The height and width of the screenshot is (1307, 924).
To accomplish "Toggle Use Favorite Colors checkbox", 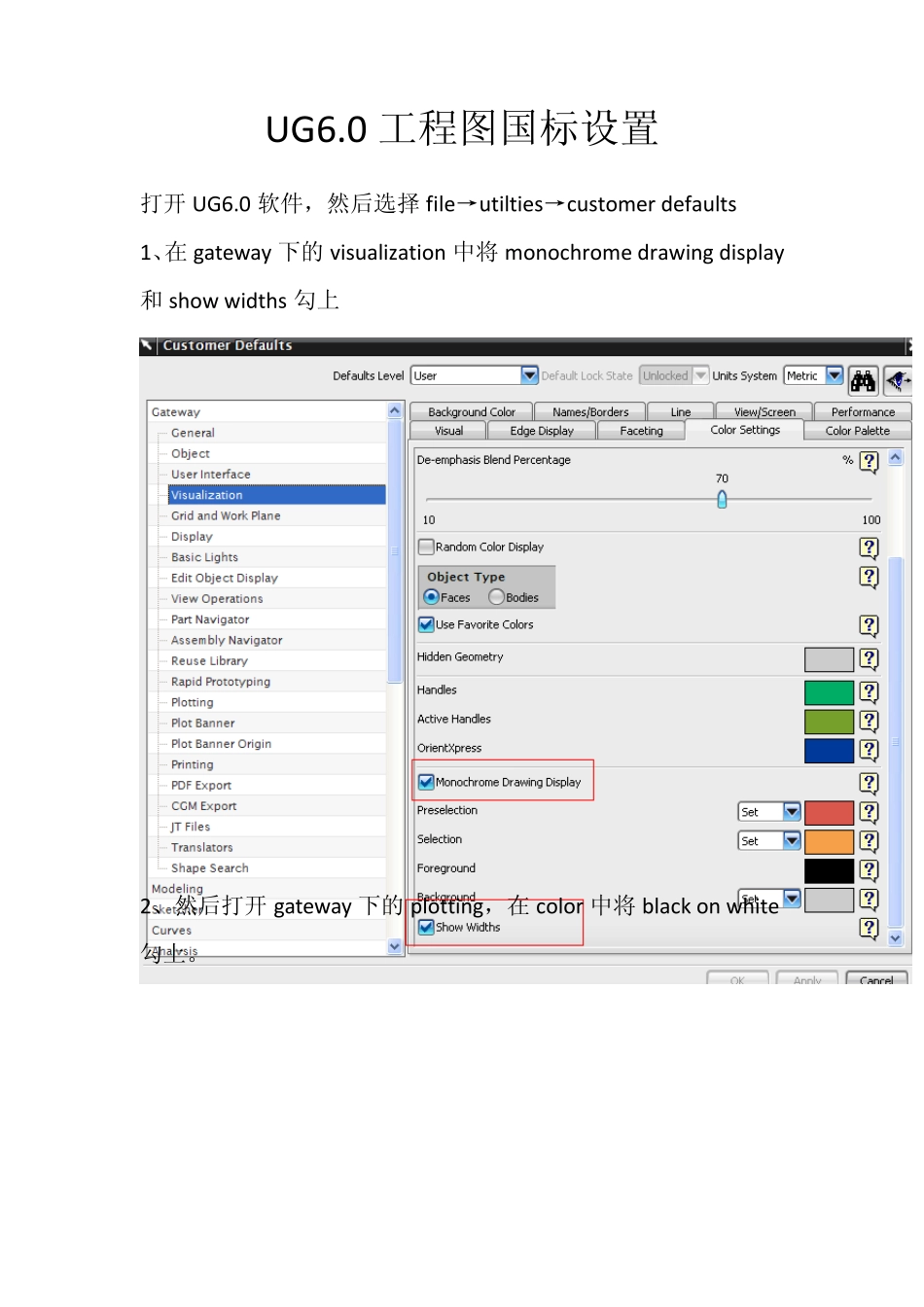I will point(426,624).
